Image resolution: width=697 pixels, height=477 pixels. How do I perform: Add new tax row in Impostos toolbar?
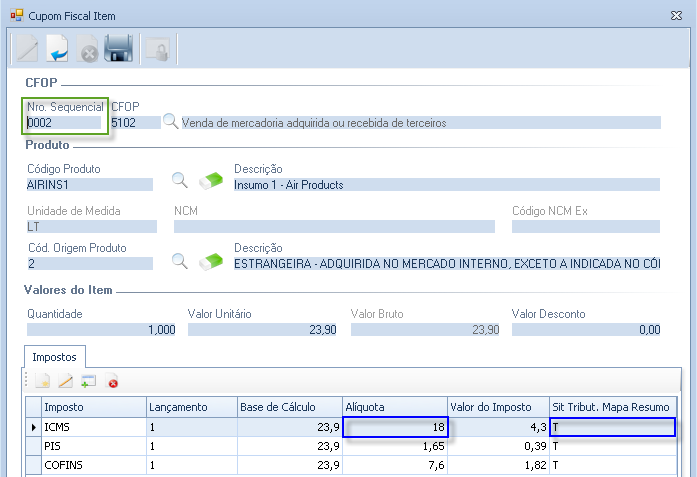(42, 381)
